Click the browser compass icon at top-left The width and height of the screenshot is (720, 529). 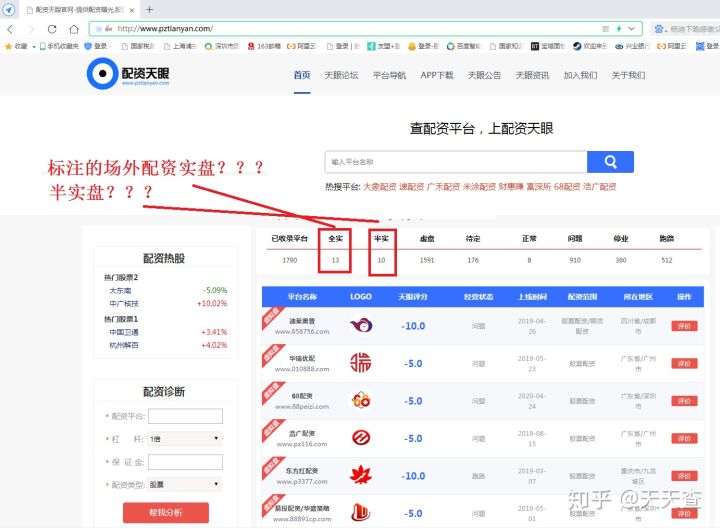click(9, 10)
